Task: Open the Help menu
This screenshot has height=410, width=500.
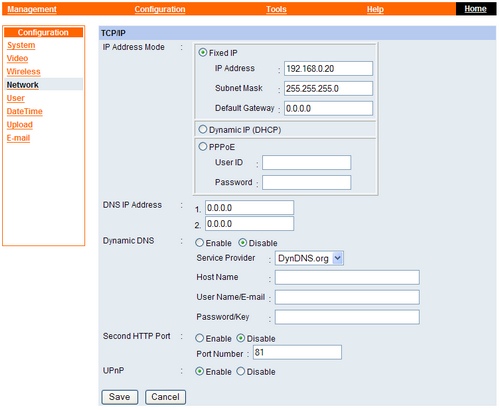Action: [x=375, y=9]
